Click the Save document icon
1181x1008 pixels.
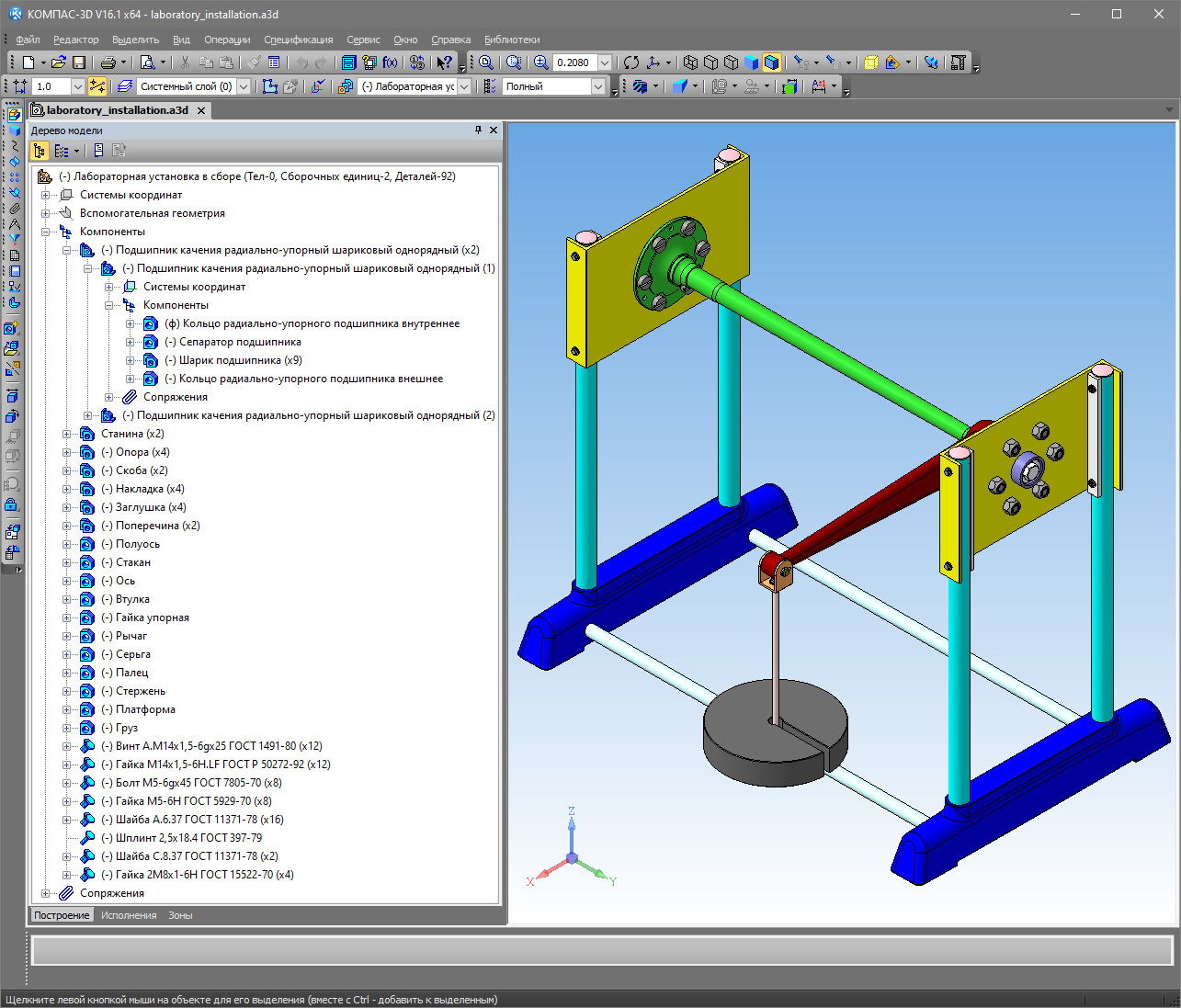[79, 62]
